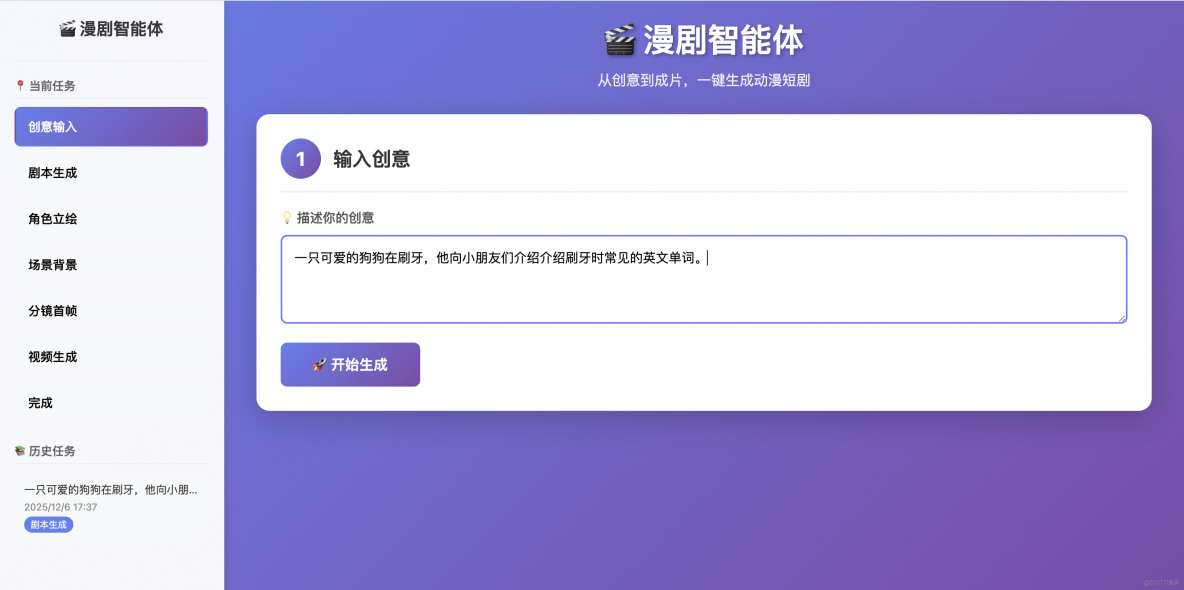The height and width of the screenshot is (590, 1184).
Task: Click the lightbulb icon above the description field
Action: [x=287, y=217]
